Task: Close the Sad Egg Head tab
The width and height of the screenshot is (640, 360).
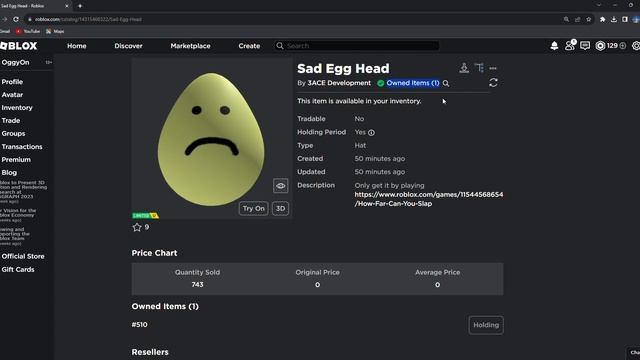Action: tap(67, 6)
